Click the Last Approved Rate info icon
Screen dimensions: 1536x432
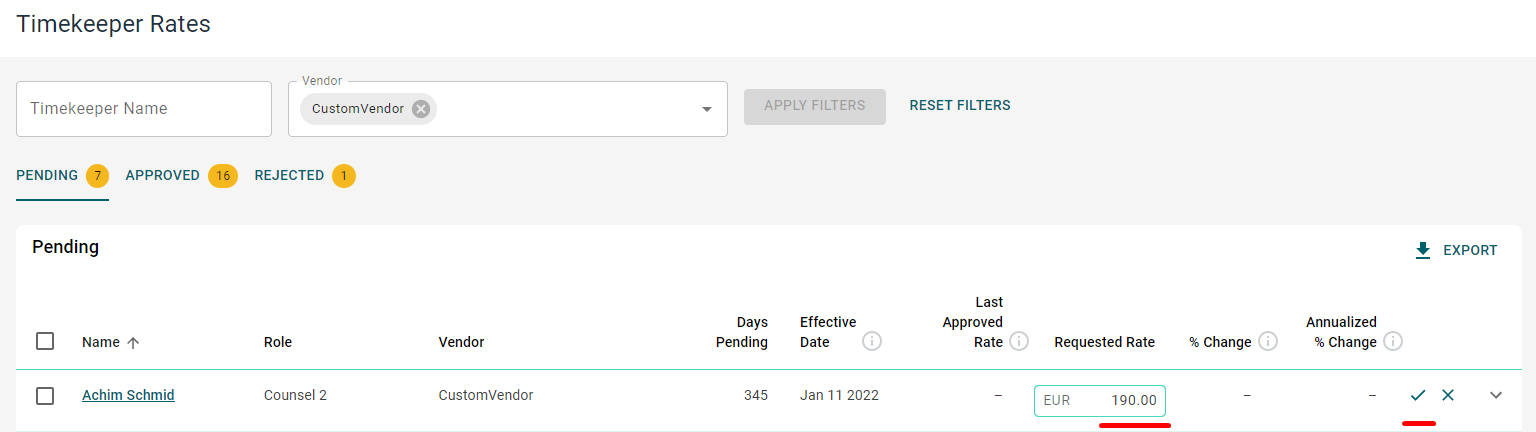tap(1019, 342)
